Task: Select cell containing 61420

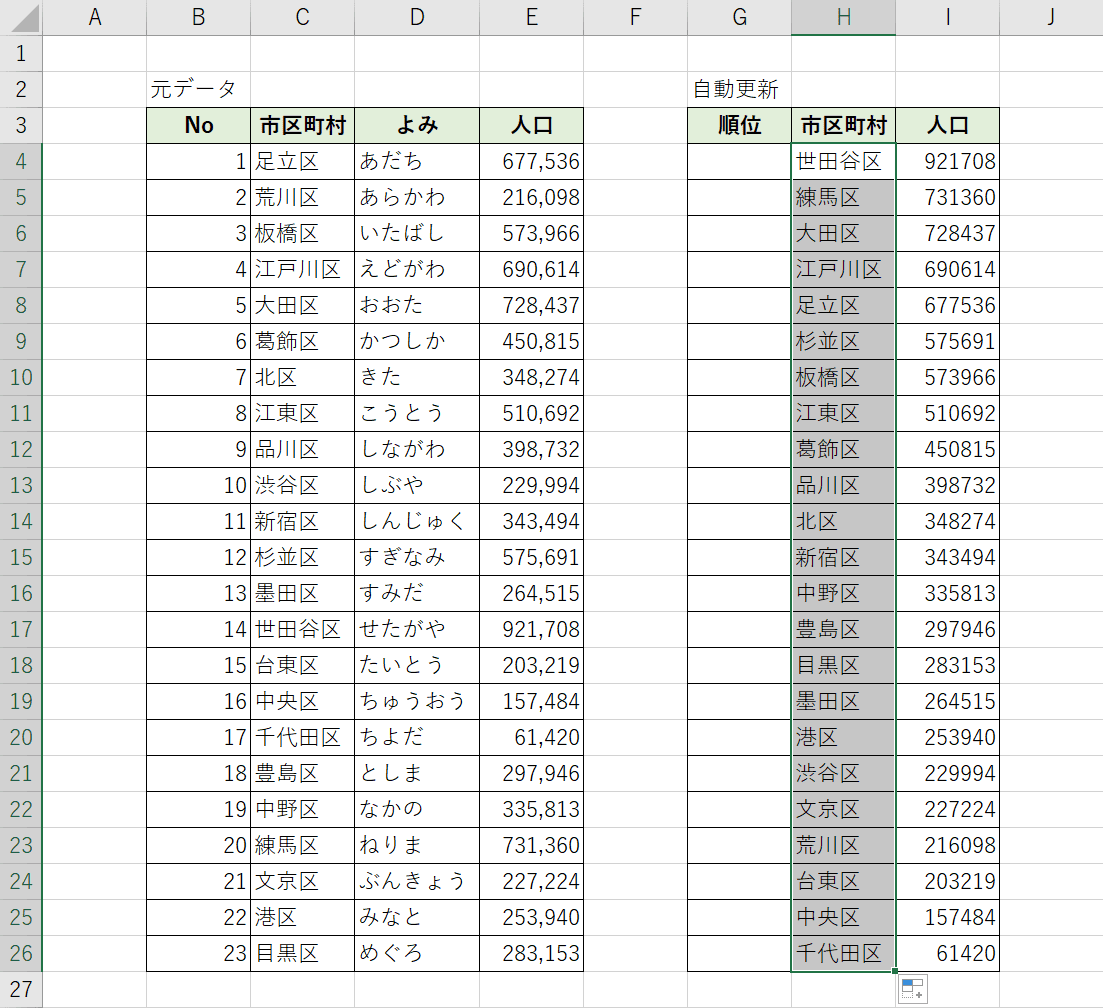Action: pyautogui.click(x=948, y=953)
